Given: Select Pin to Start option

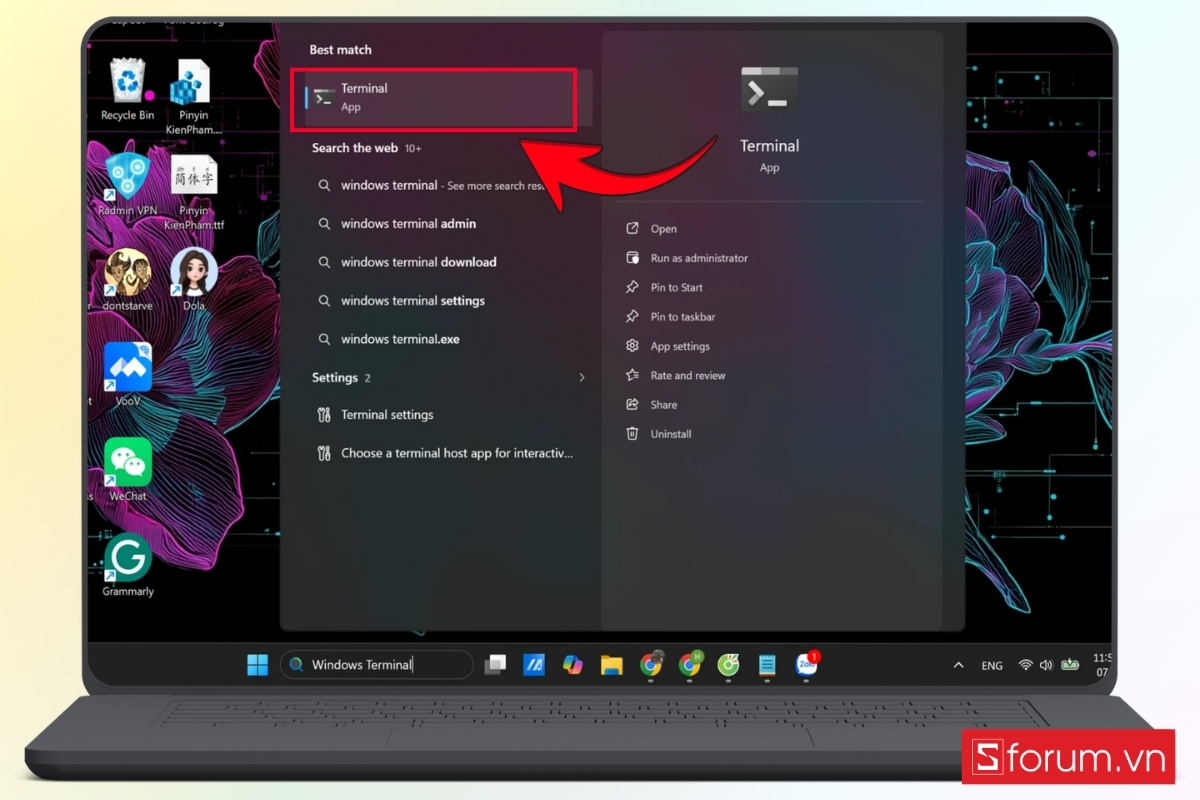Looking at the screenshot, I should [664, 287].
